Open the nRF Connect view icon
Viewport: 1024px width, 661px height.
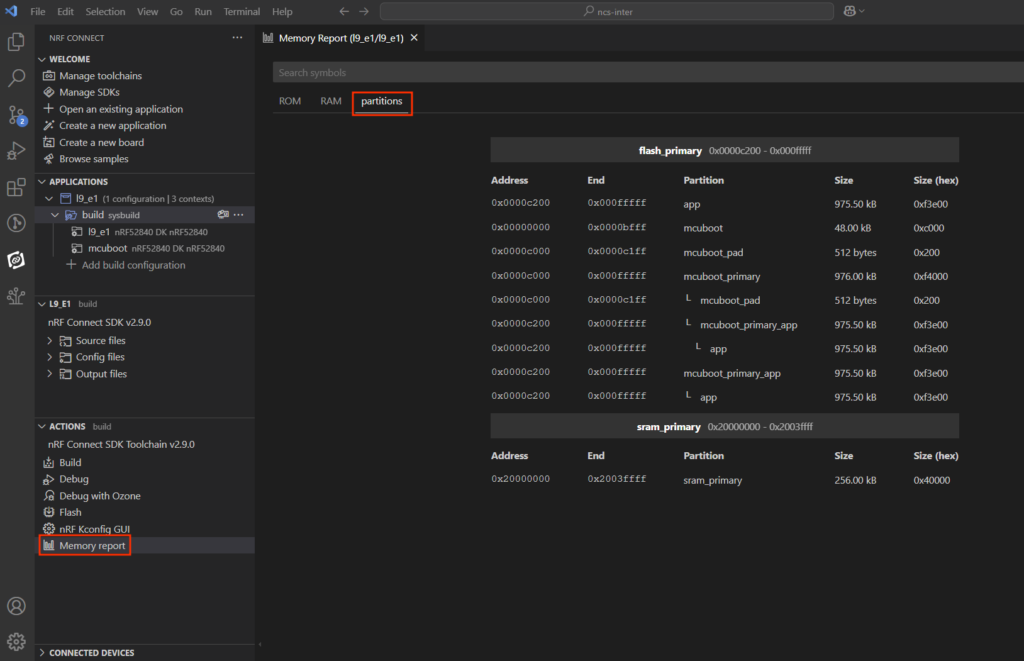(x=16, y=260)
